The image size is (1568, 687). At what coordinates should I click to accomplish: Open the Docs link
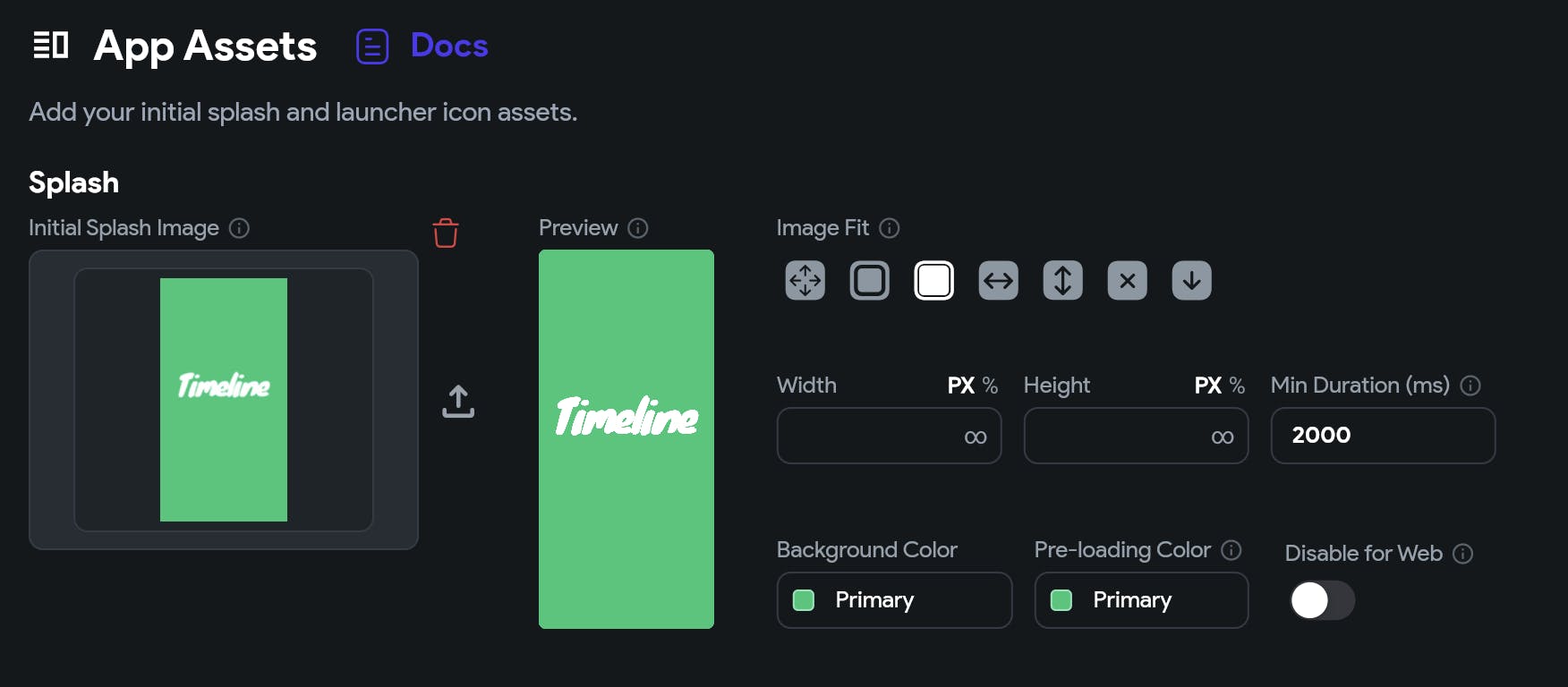(x=448, y=46)
